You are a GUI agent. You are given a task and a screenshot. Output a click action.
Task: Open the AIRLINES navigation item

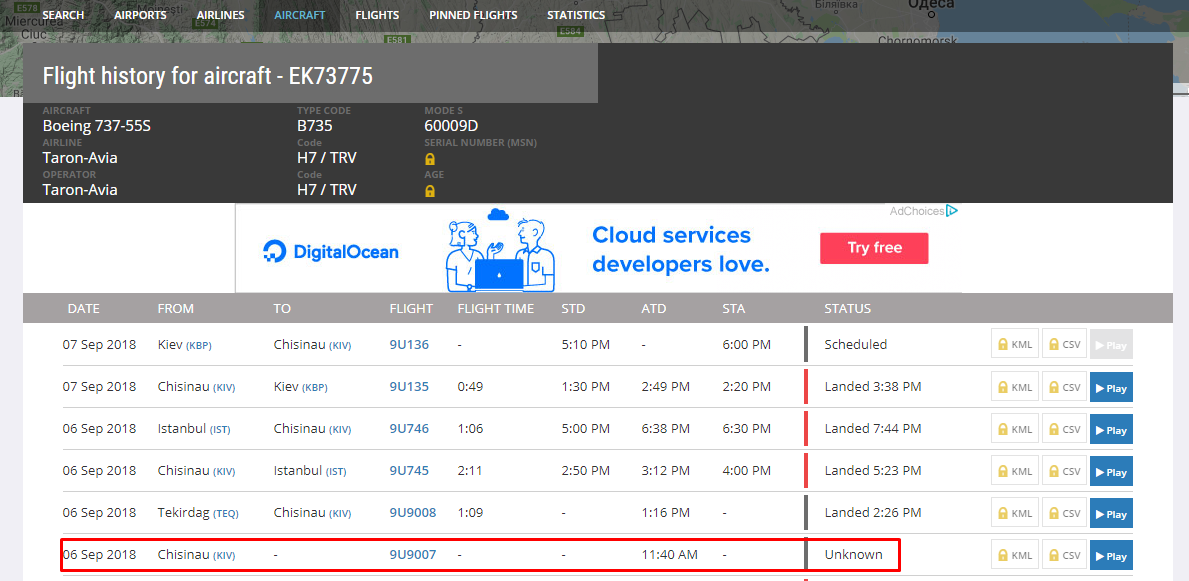pos(221,15)
